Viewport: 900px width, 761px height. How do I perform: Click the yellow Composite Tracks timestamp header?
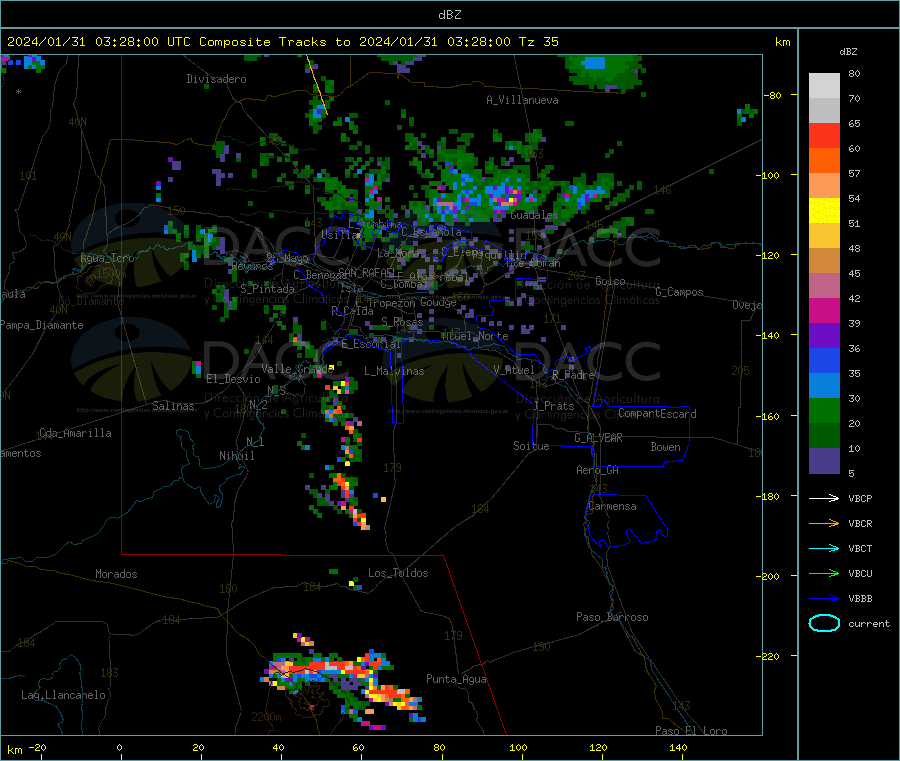pyautogui.click(x=282, y=42)
